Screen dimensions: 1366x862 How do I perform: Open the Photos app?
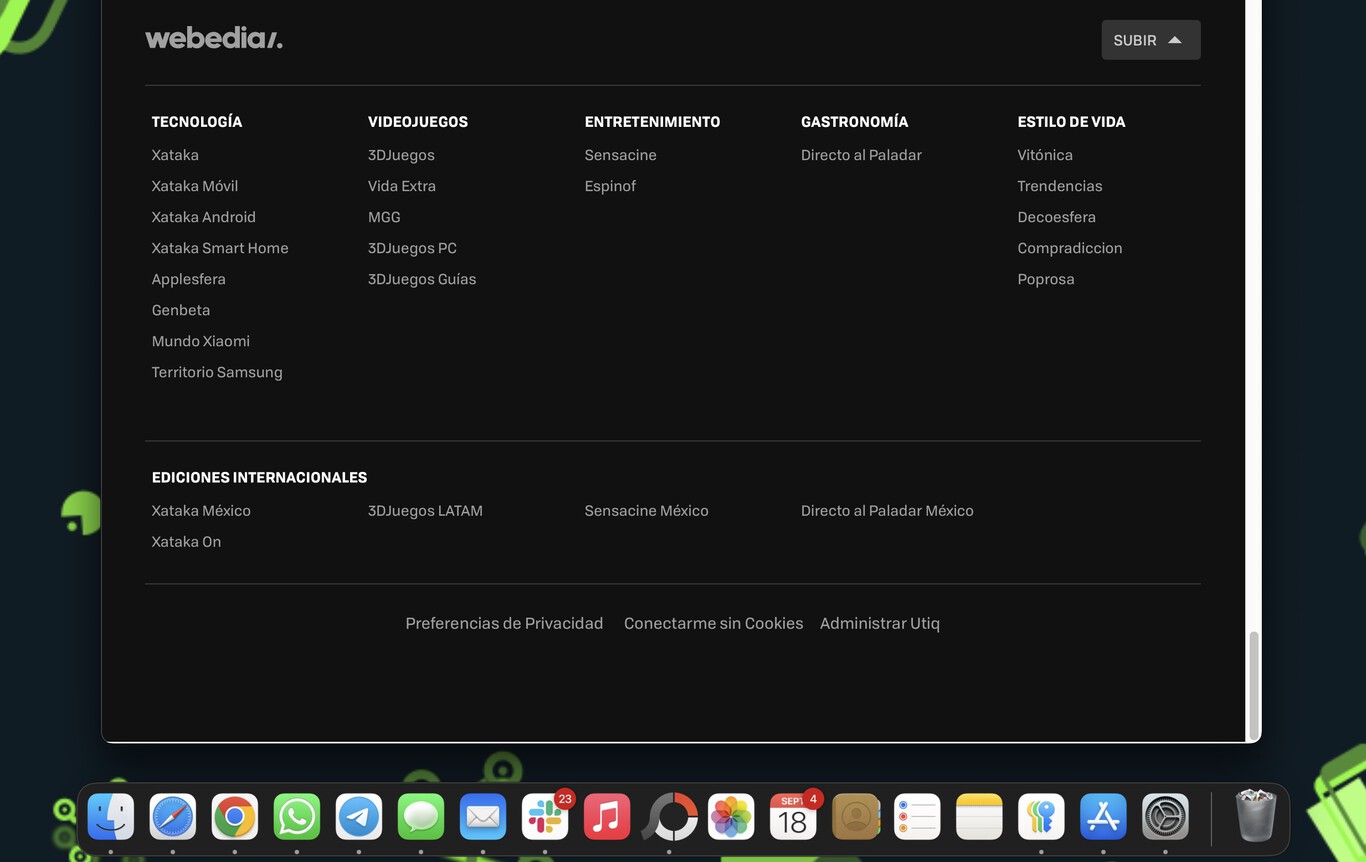(x=731, y=817)
